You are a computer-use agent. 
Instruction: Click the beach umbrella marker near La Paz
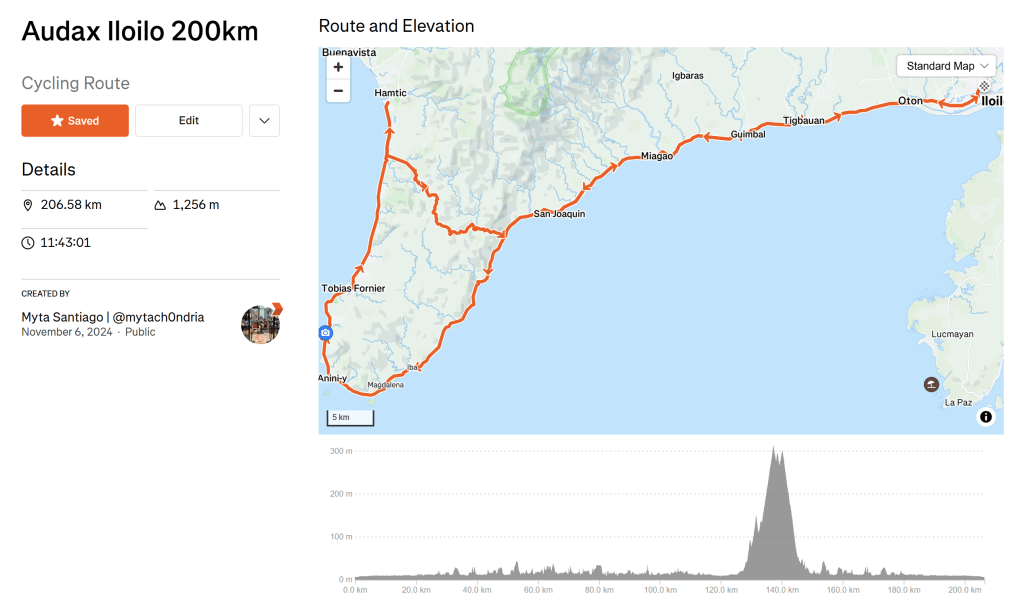point(931,384)
